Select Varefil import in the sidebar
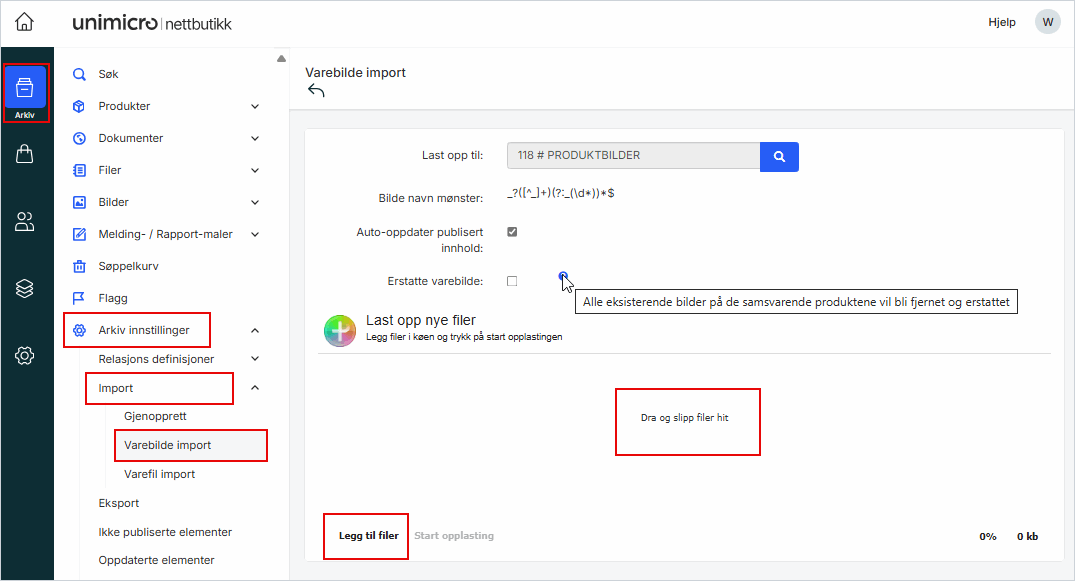 point(159,474)
